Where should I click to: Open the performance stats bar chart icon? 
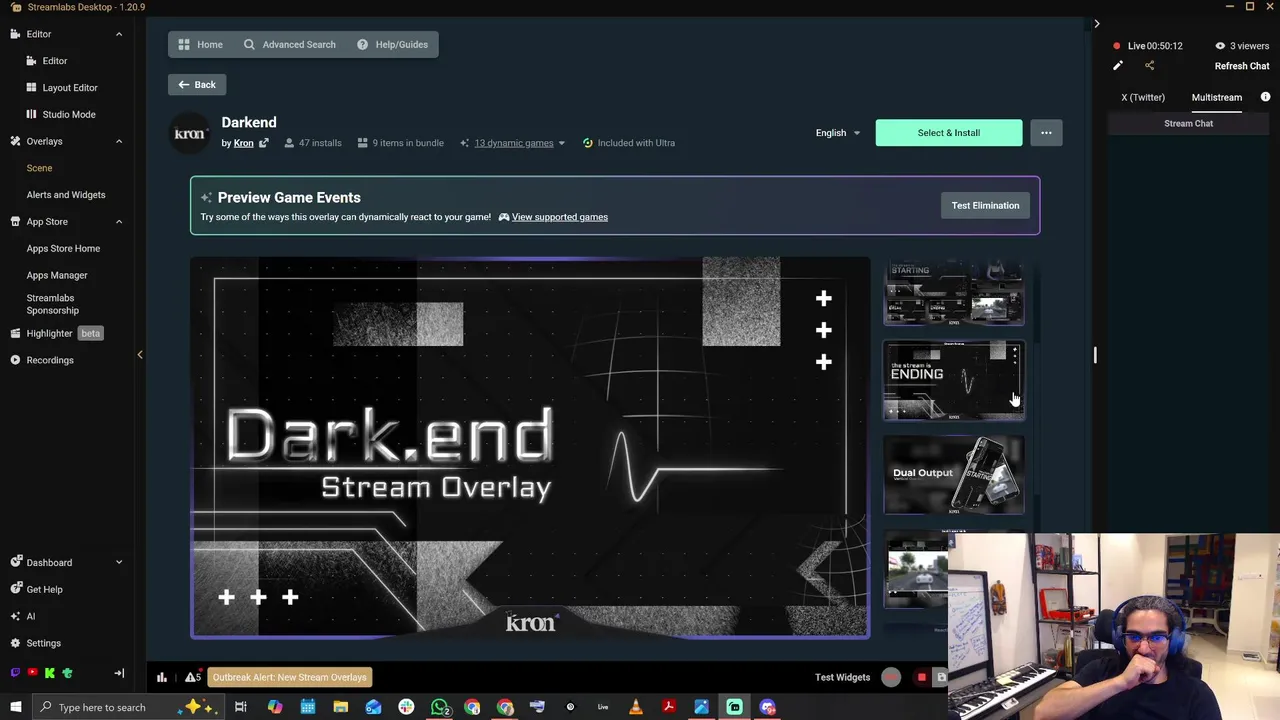(162, 677)
